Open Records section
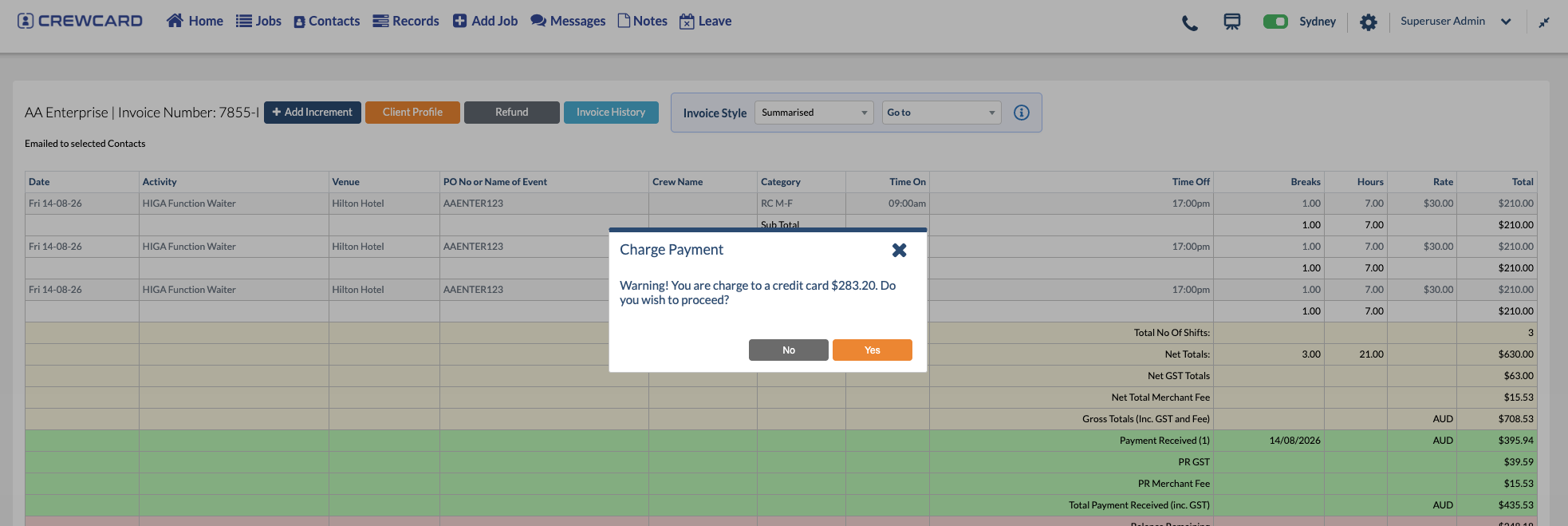Screen dimensions: 1568x526 (406, 21)
